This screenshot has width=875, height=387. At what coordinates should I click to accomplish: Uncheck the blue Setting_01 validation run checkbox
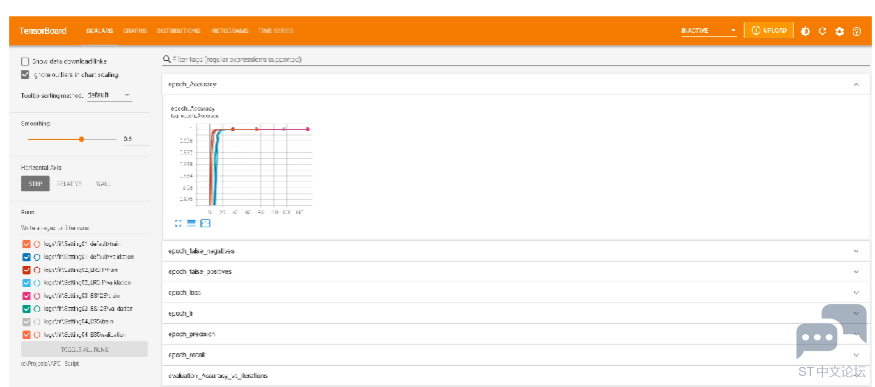point(26,257)
